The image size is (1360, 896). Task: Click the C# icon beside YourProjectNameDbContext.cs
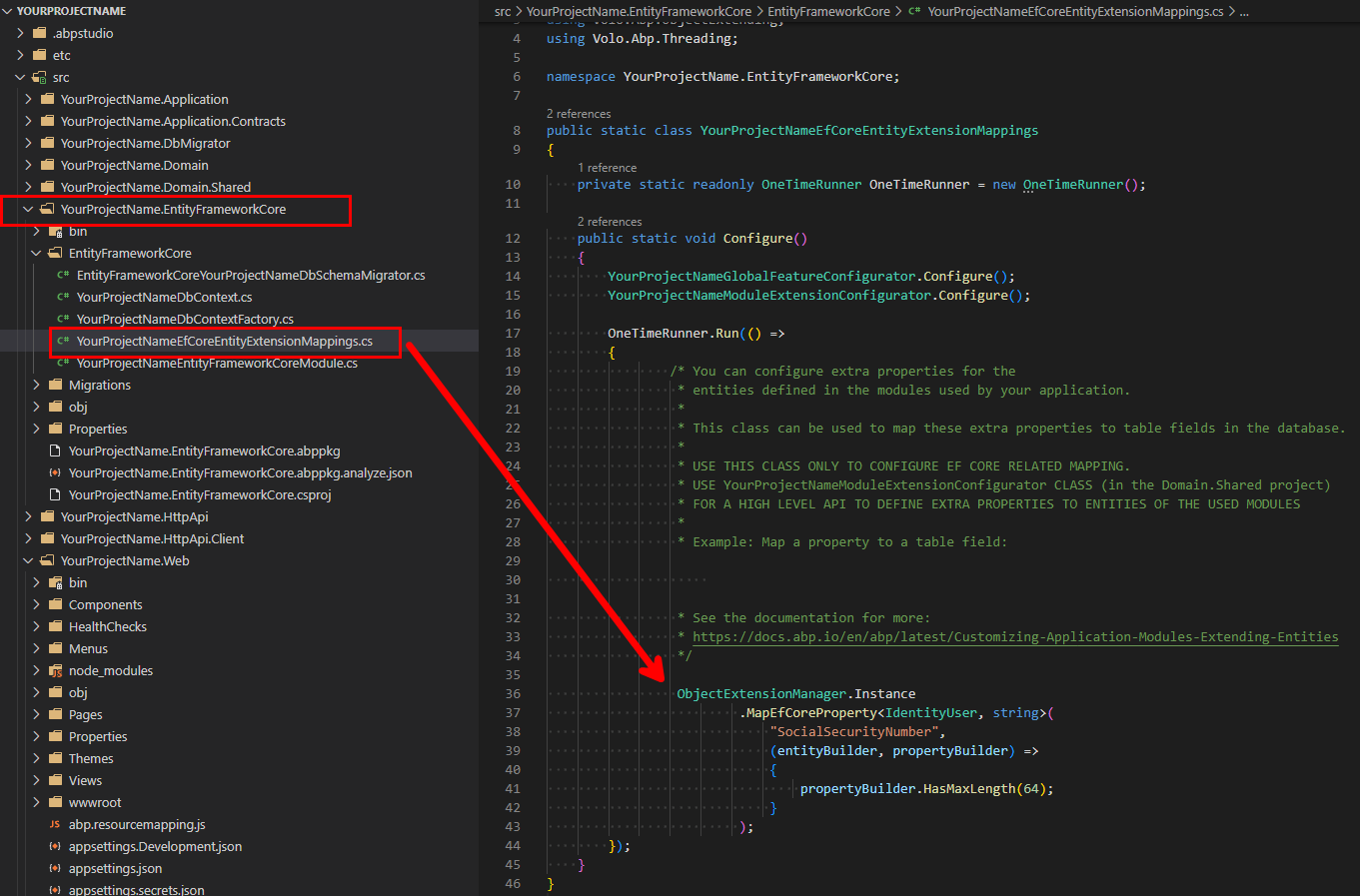point(63,298)
